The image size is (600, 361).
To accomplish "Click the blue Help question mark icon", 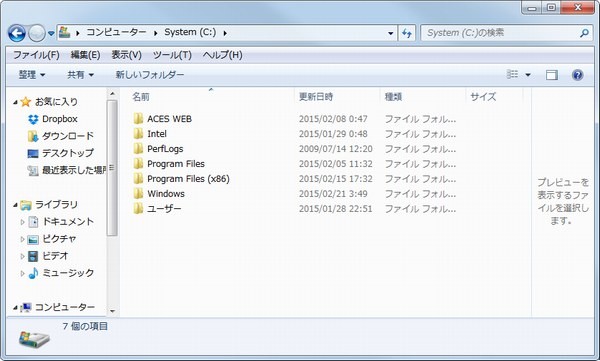I will tap(577, 75).
